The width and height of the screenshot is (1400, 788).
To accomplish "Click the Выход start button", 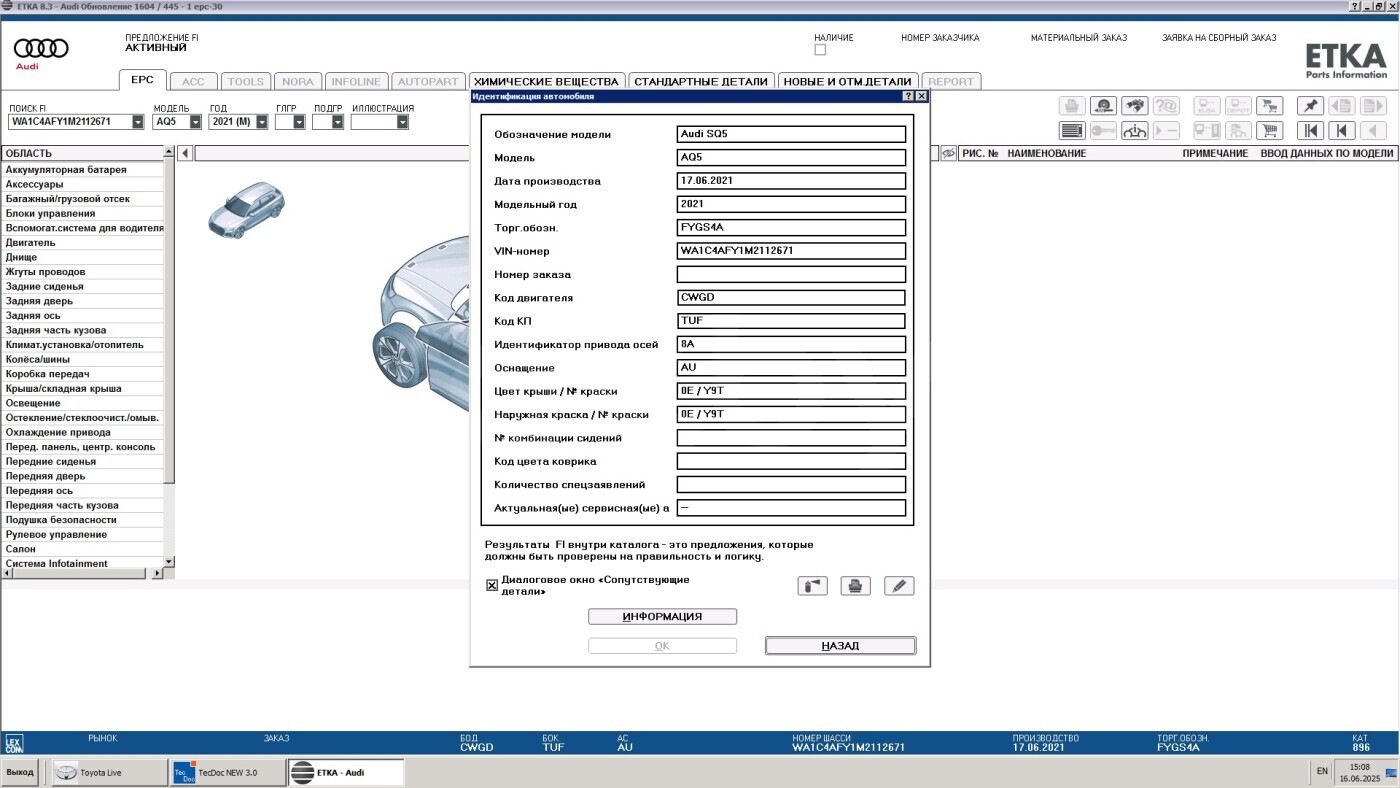I will click(20, 772).
